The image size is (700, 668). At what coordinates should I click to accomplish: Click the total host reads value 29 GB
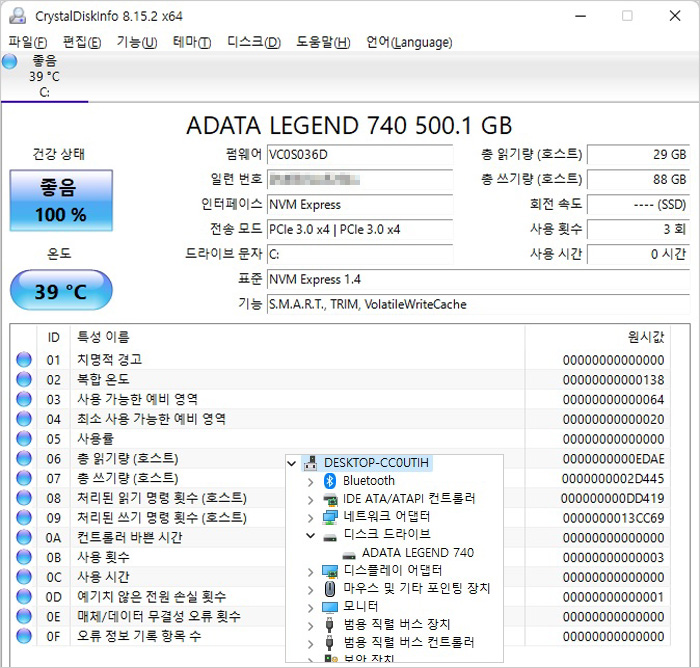pos(638,154)
